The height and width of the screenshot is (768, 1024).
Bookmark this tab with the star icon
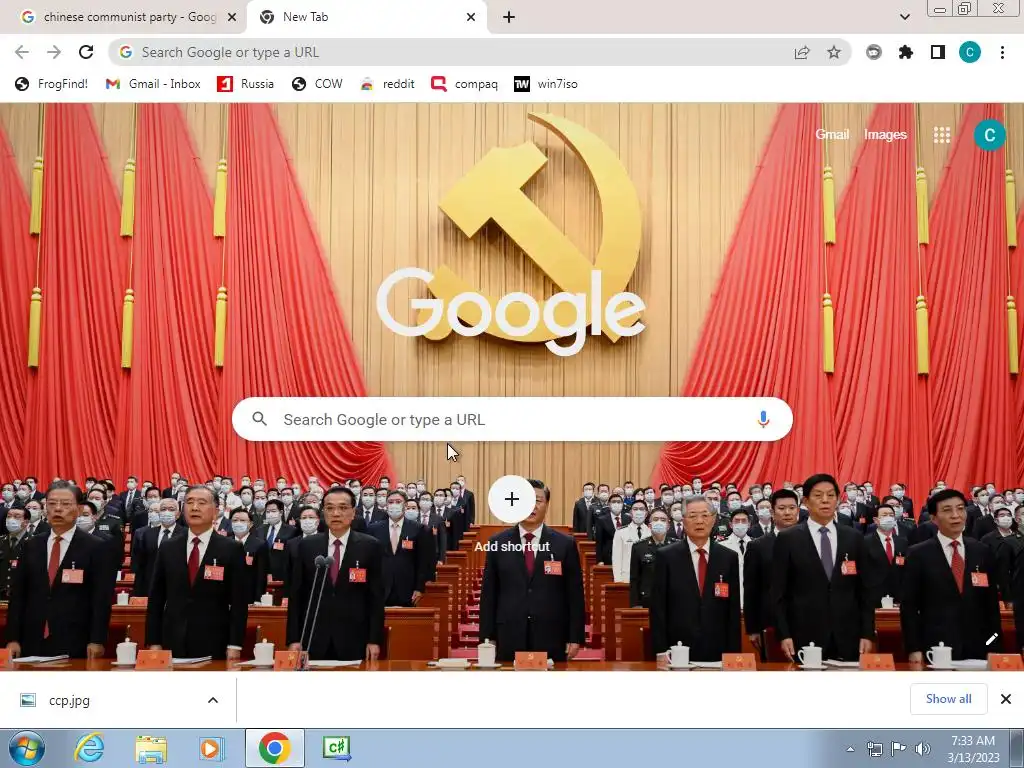(x=834, y=52)
